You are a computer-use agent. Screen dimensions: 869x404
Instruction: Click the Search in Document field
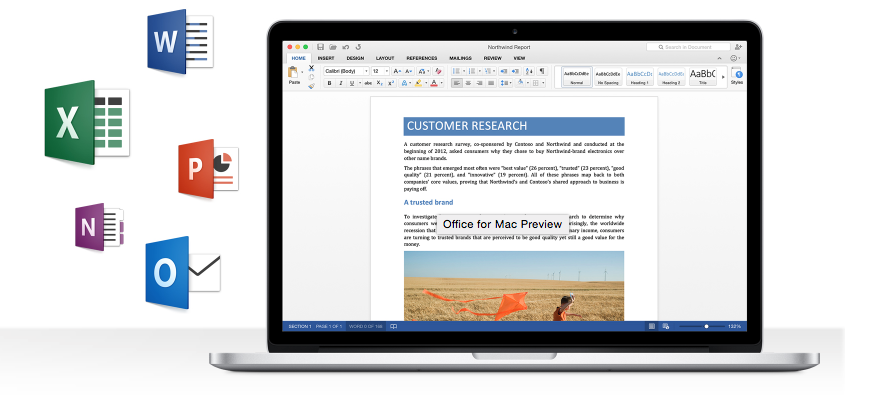coord(688,47)
